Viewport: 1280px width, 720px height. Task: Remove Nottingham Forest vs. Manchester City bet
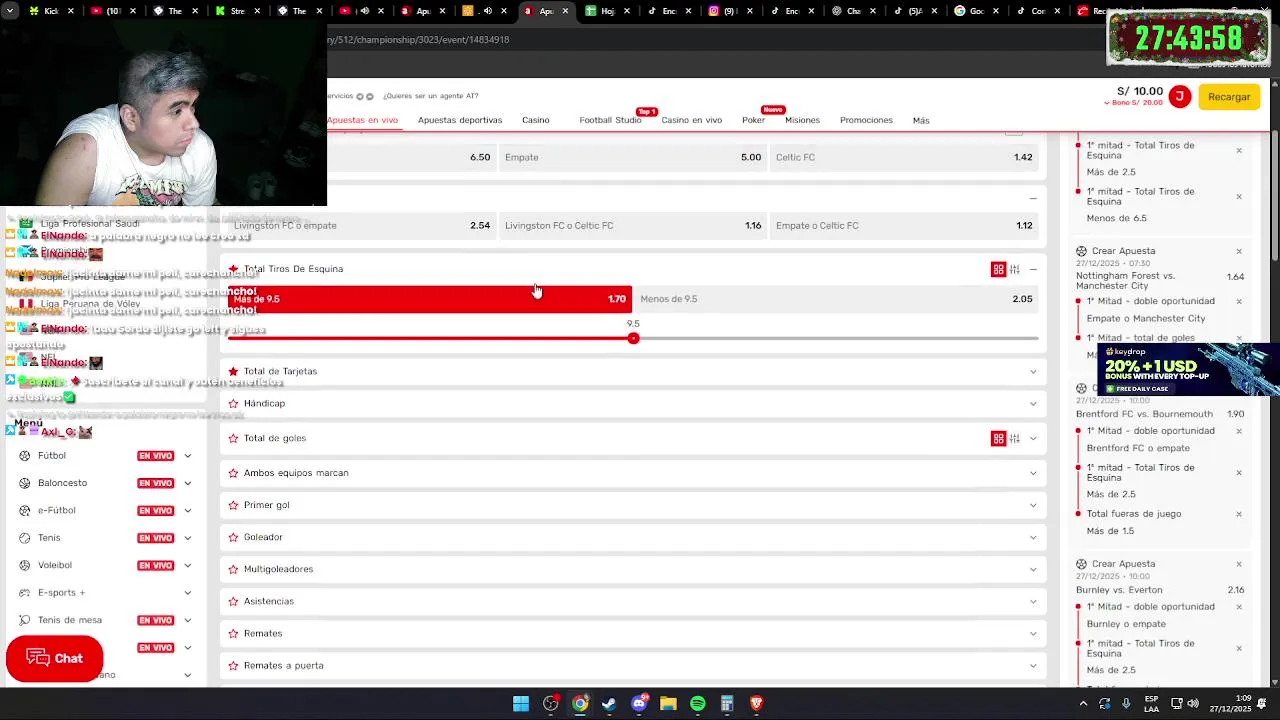pos(1239,252)
